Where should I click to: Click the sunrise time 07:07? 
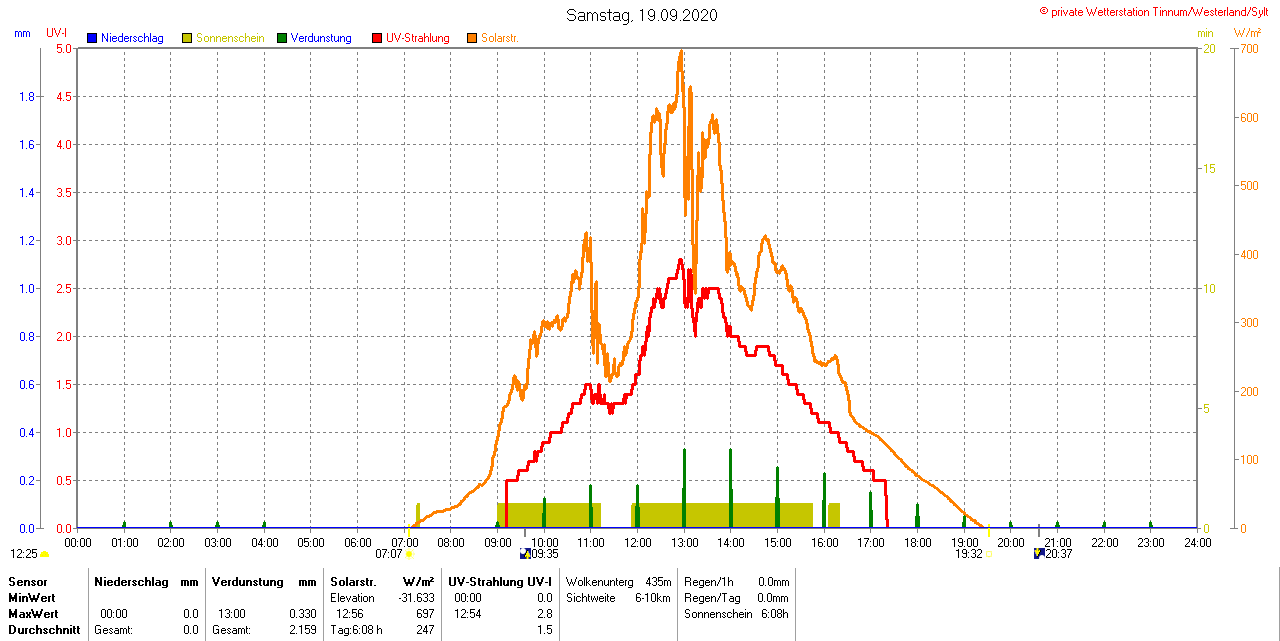click(x=388, y=553)
